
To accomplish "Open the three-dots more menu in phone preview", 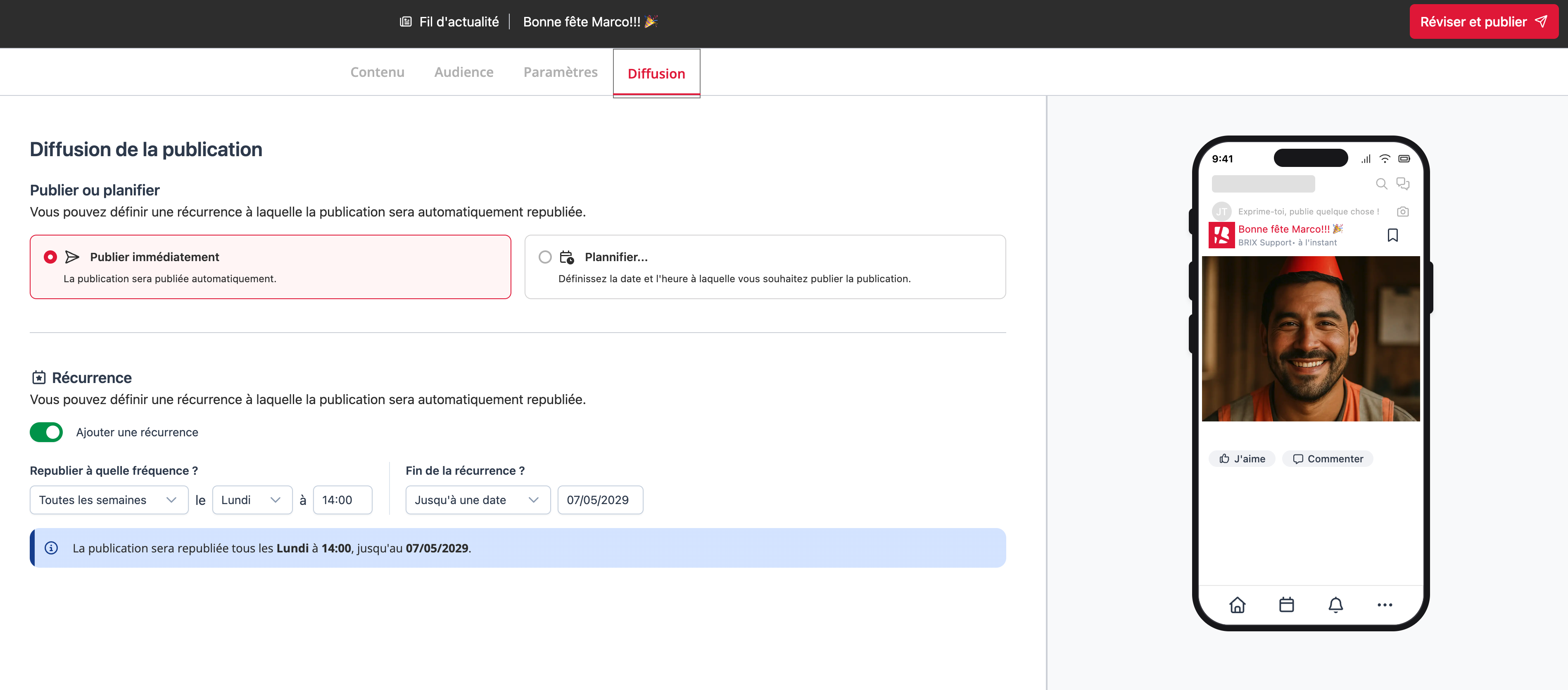I will pyautogui.click(x=1385, y=605).
